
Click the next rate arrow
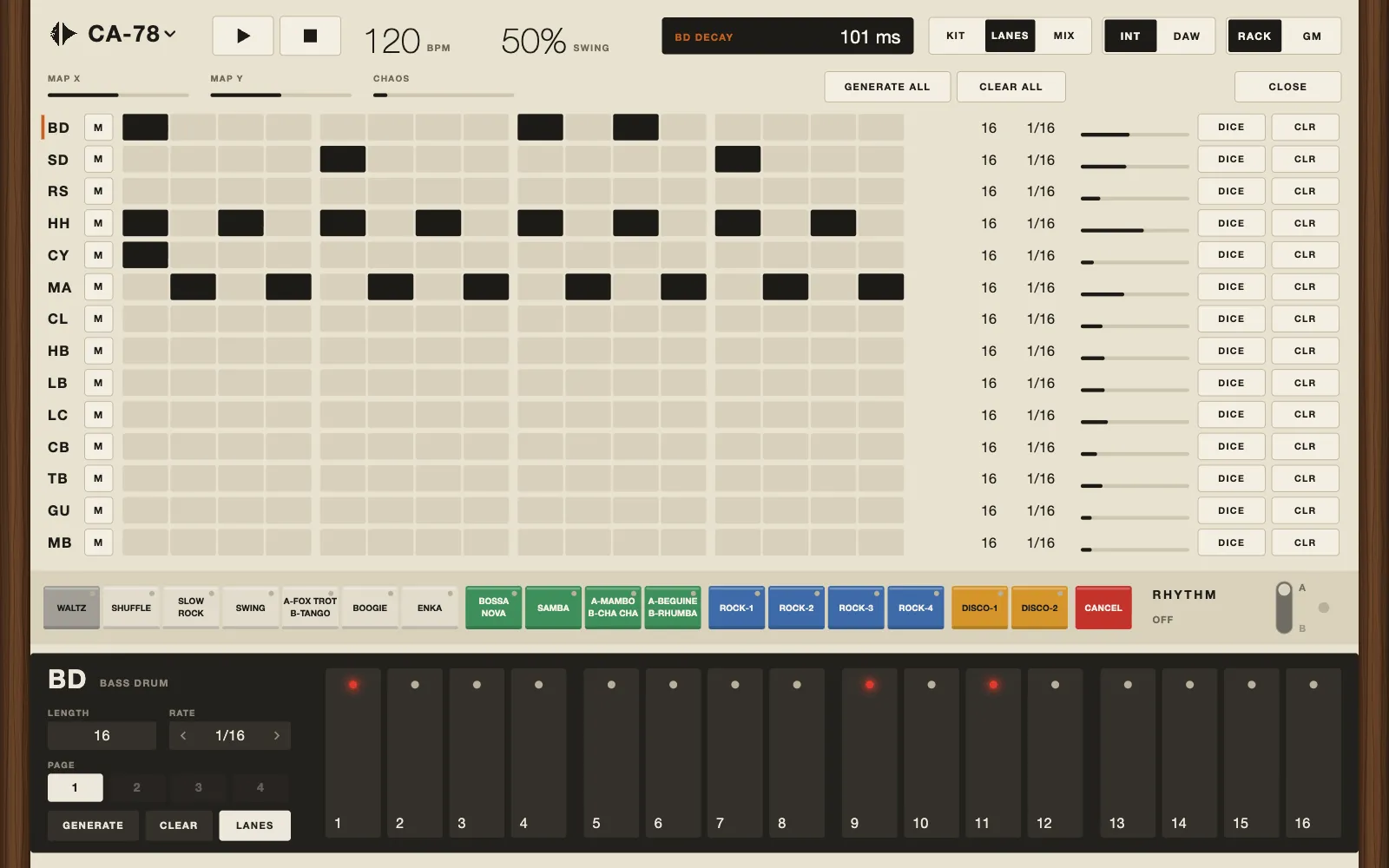277,735
